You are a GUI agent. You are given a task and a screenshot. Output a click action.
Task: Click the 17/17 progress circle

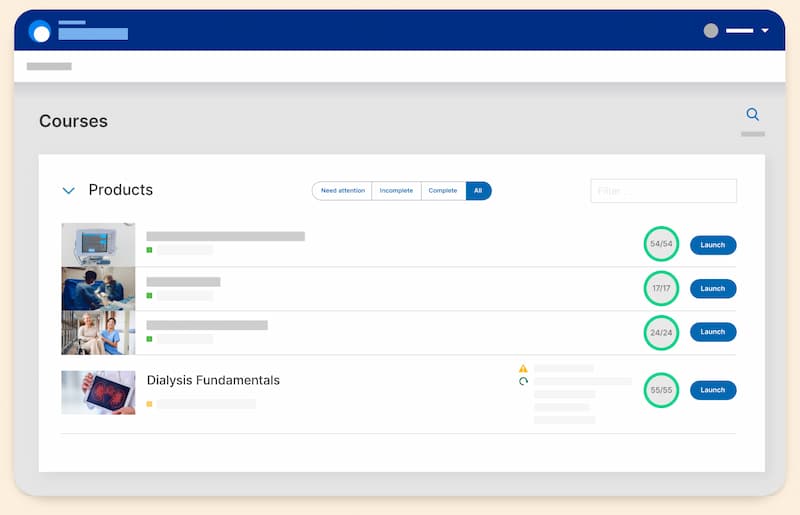[x=661, y=288]
